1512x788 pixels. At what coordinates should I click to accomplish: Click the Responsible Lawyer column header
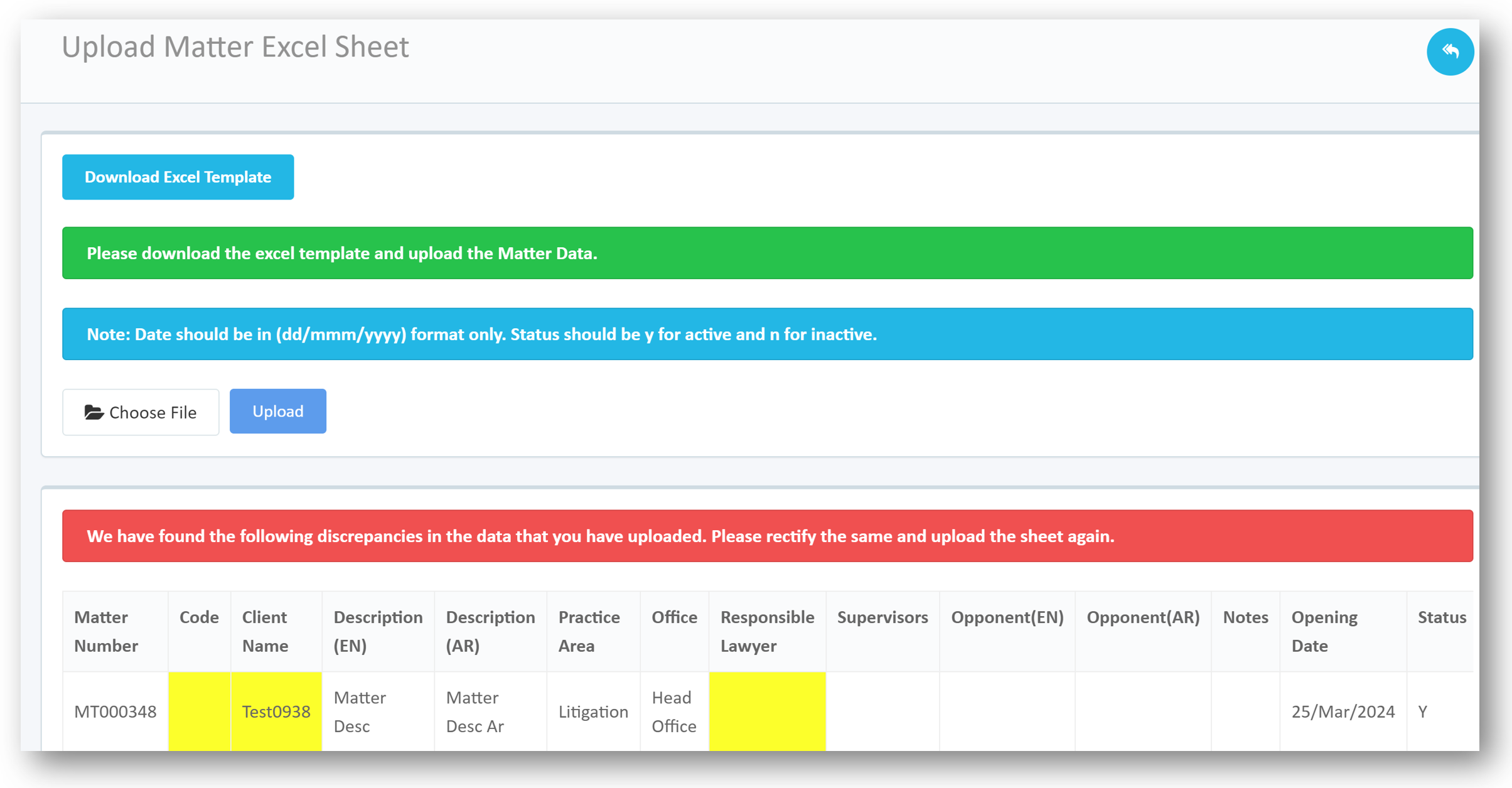point(767,631)
